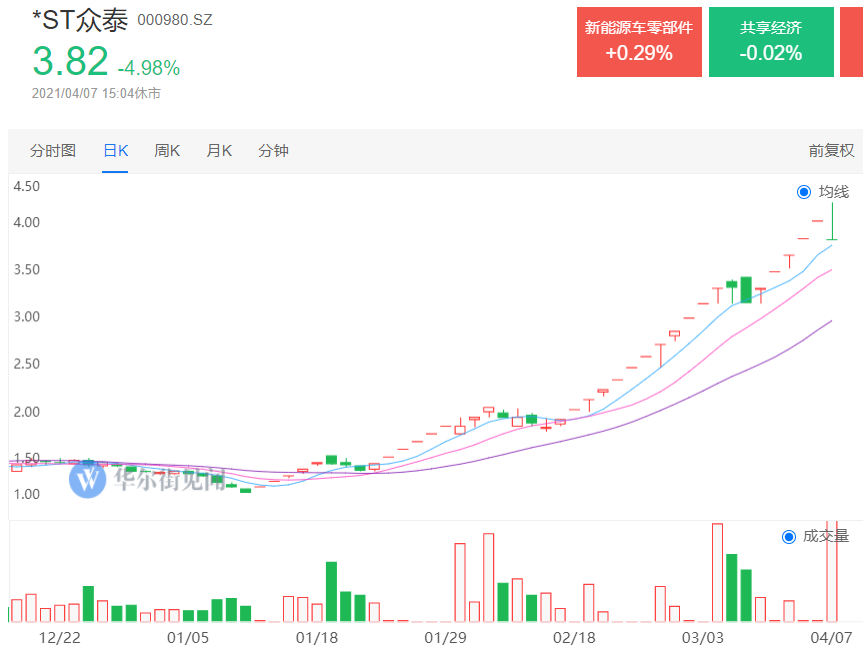
Task: Switch to the 分钟 tab
Action: click(x=274, y=150)
